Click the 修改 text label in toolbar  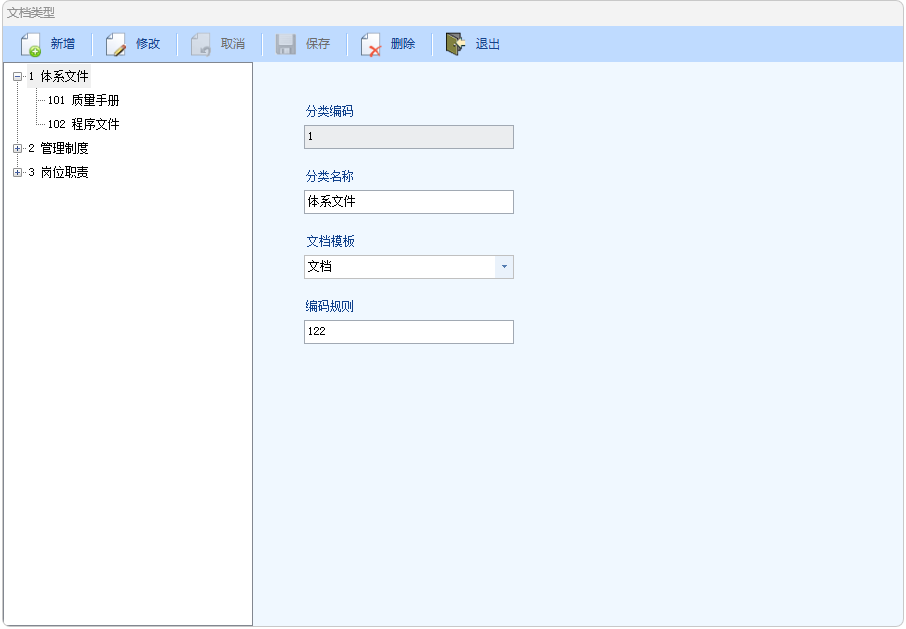click(x=148, y=44)
